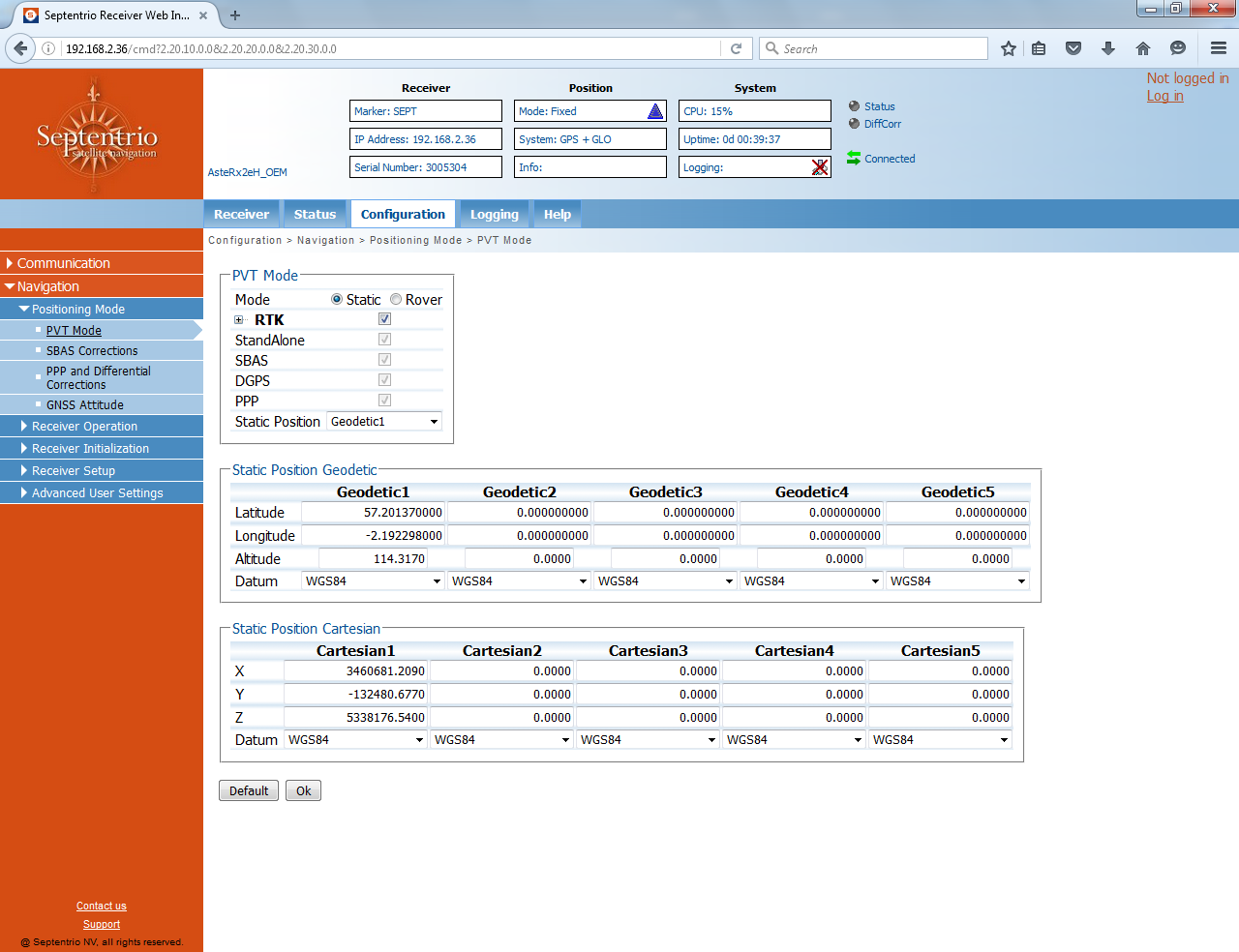This screenshot has height=952, width=1239.
Task: Click the logging disabled red X icon
Action: [820, 167]
